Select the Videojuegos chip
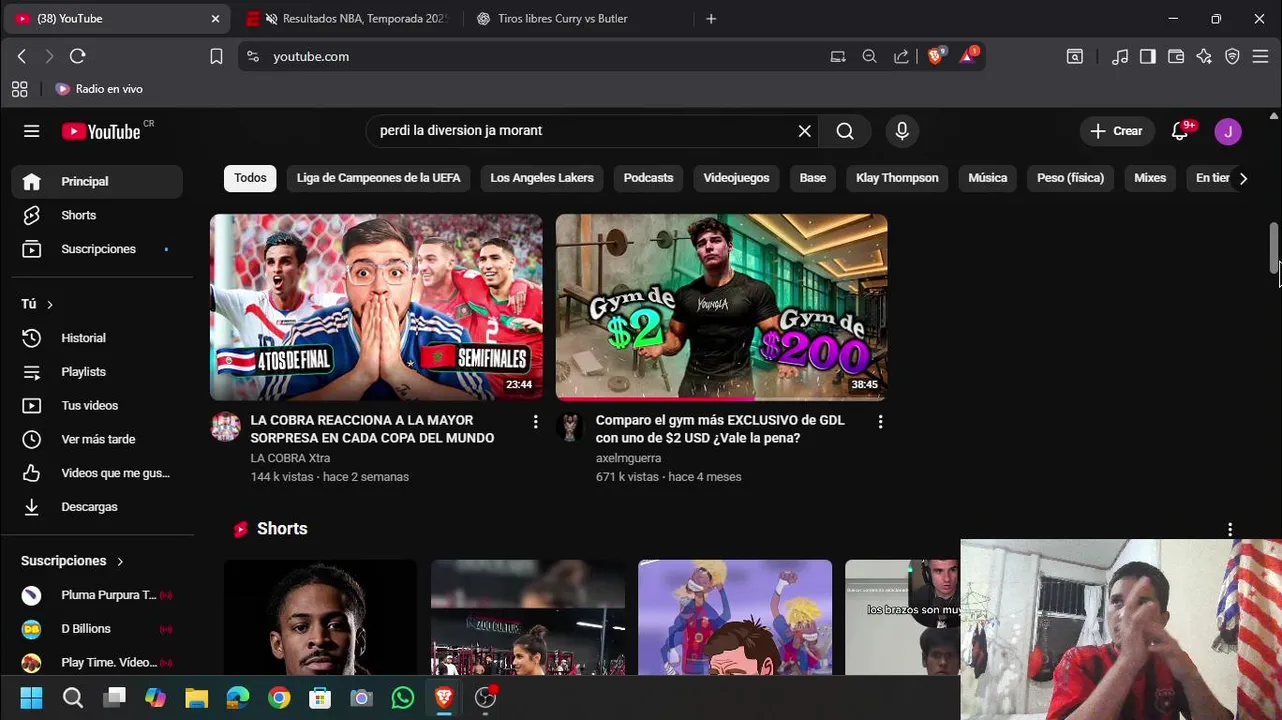The image size is (1282, 720). [736, 178]
